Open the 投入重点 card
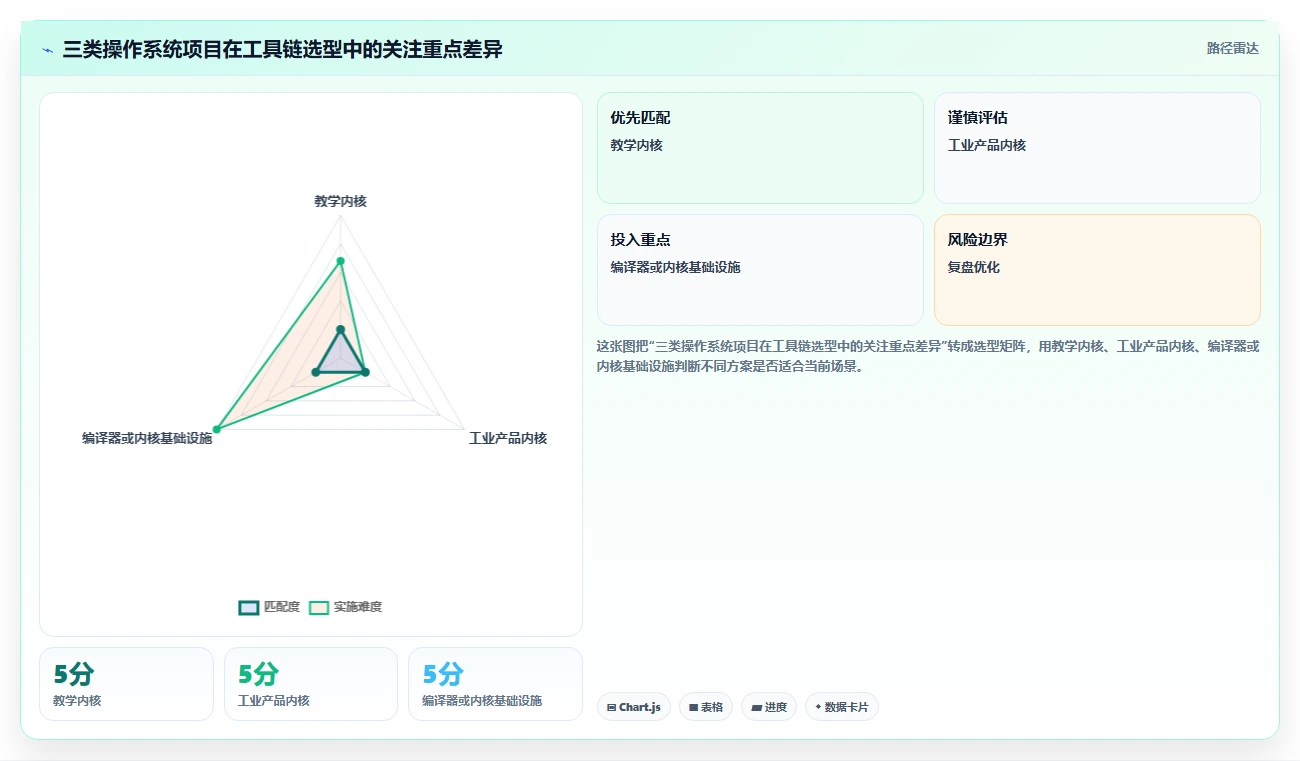 coord(760,270)
